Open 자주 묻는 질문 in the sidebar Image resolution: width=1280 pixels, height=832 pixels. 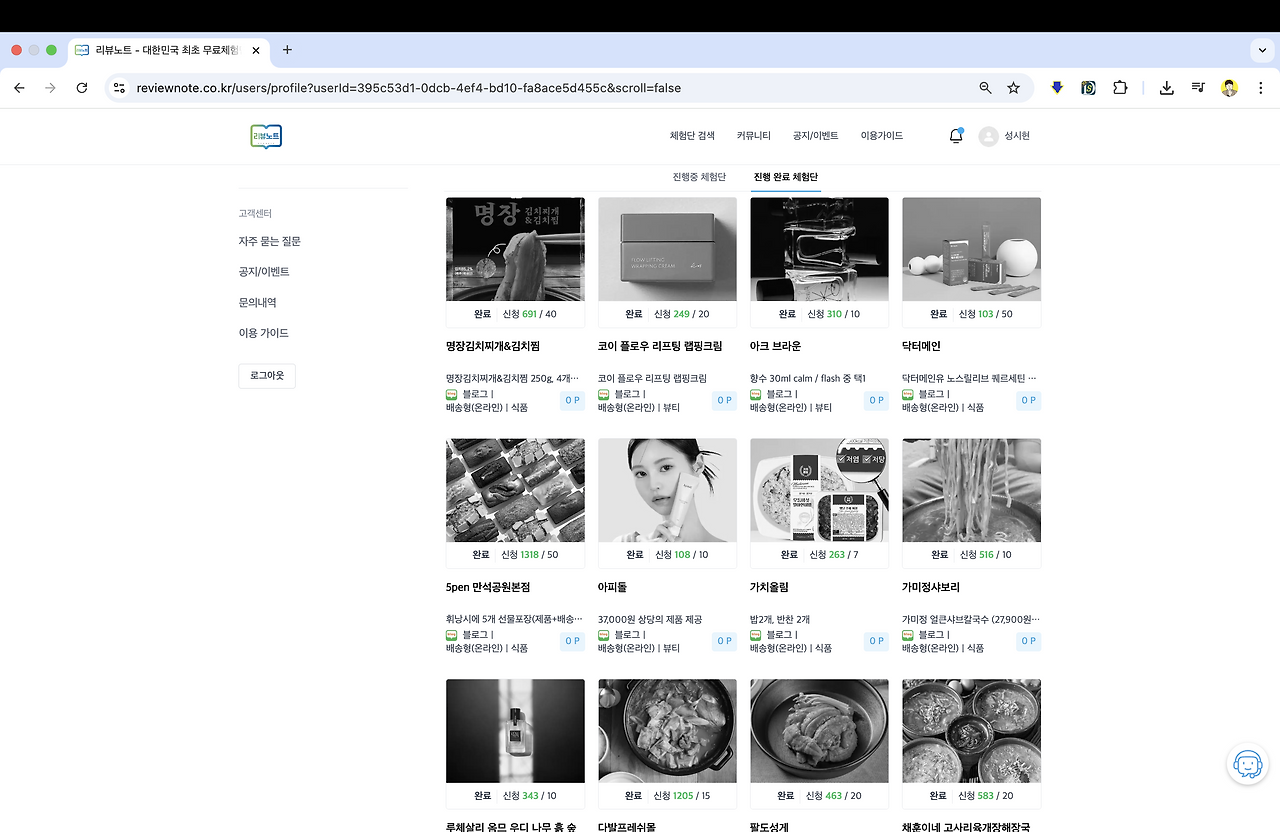pyautogui.click(x=269, y=241)
